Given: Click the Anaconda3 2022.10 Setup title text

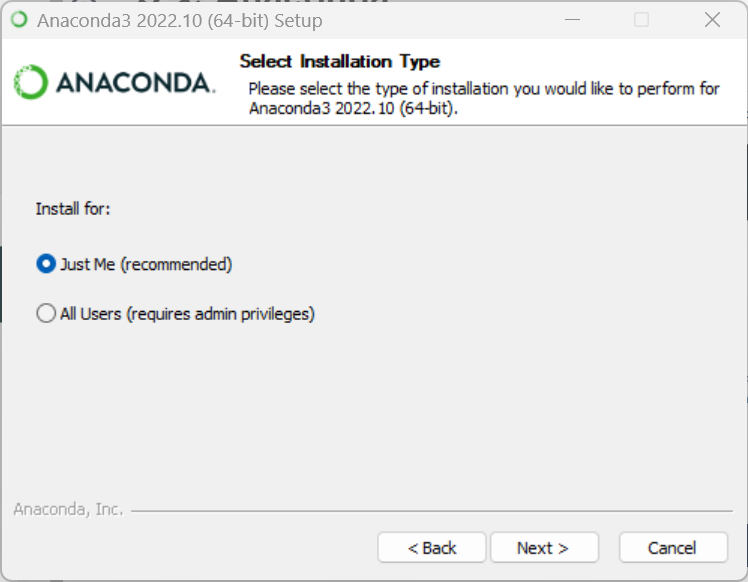Looking at the screenshot, I should coord(180,21).
